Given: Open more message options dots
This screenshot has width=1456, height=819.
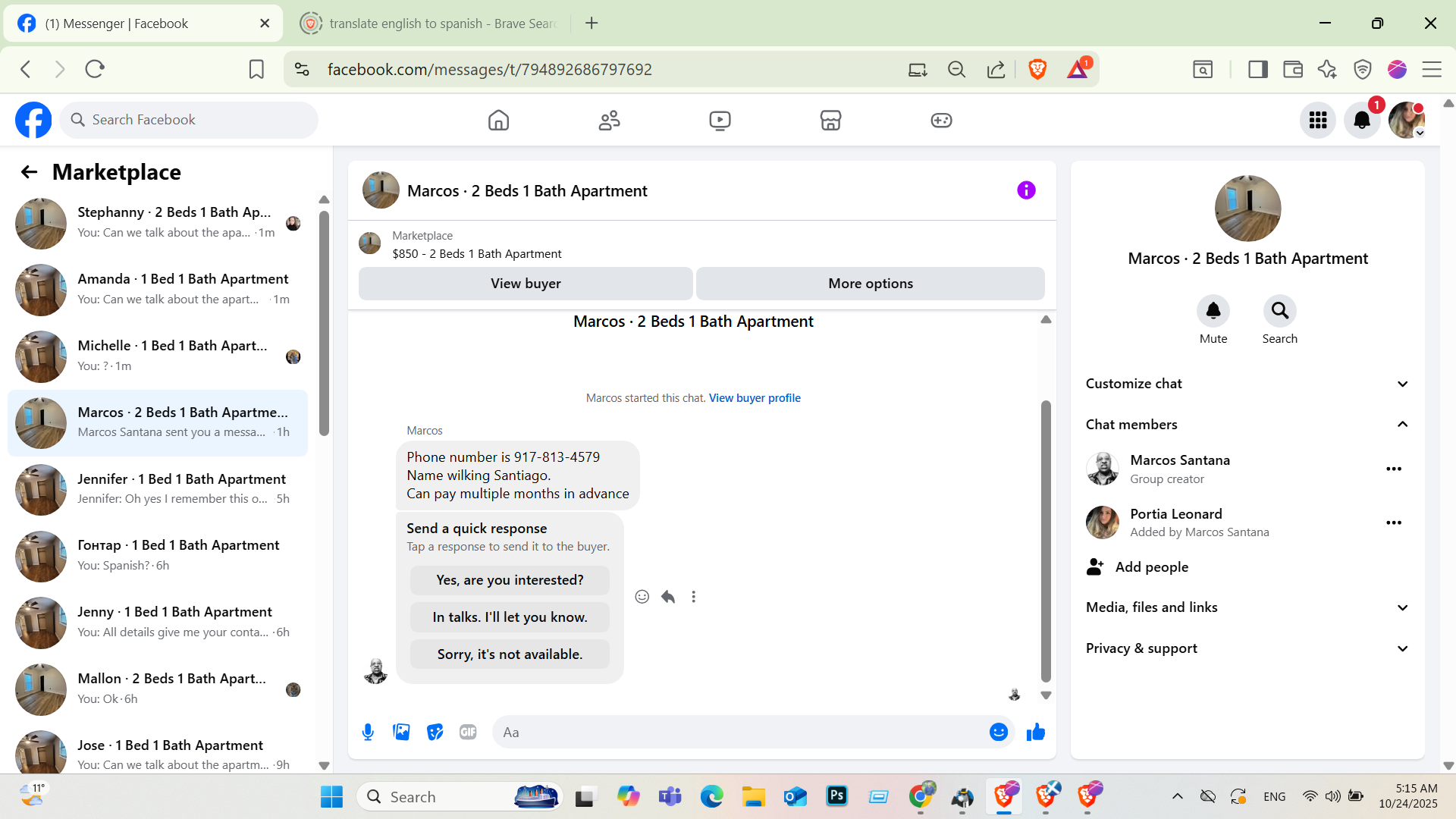Looking at the screenshot, I should click(x=693, y=597).
